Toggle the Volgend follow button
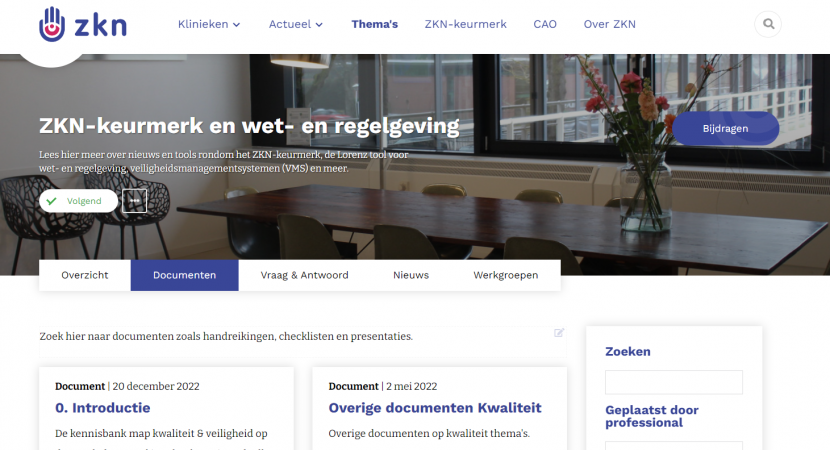 tap(78, 201)
